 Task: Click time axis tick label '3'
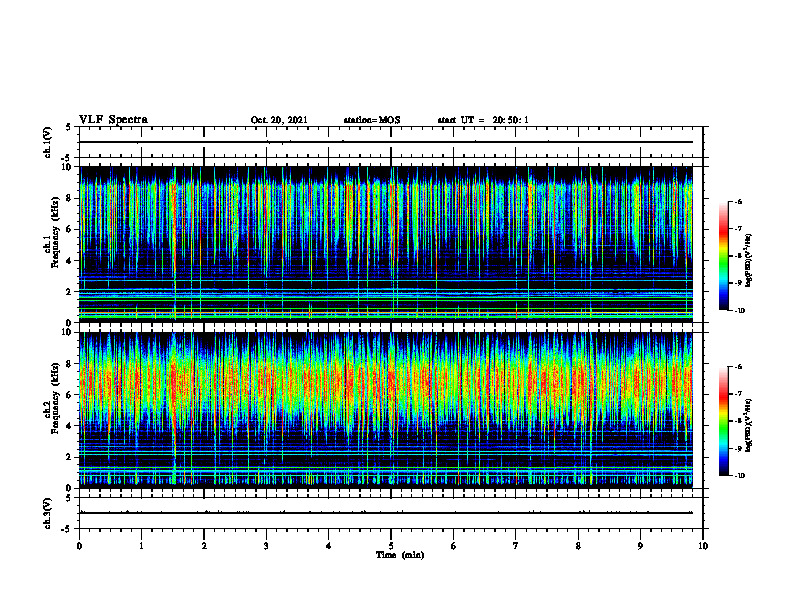266,546
